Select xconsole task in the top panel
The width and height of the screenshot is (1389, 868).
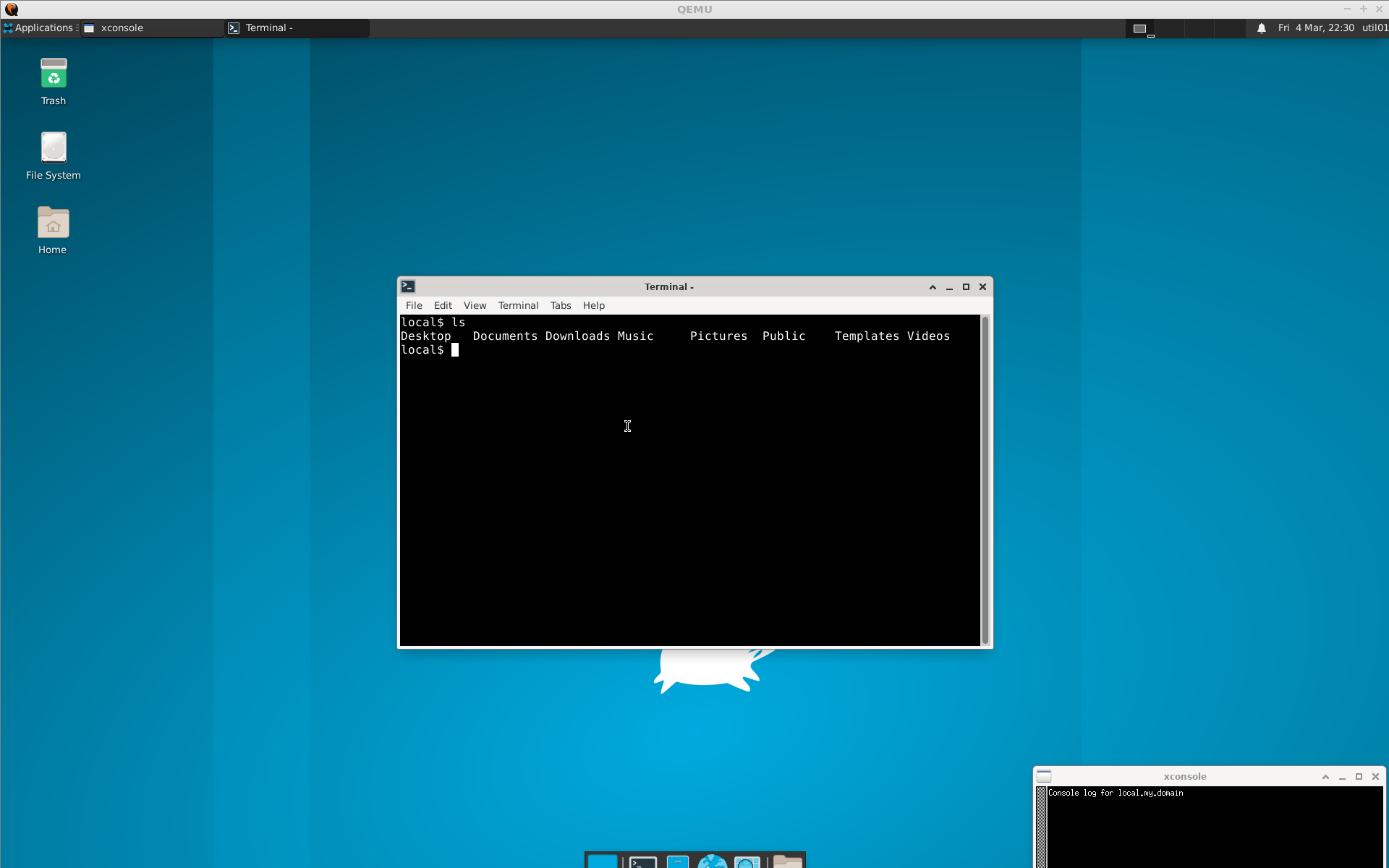(x=152, y=28)
